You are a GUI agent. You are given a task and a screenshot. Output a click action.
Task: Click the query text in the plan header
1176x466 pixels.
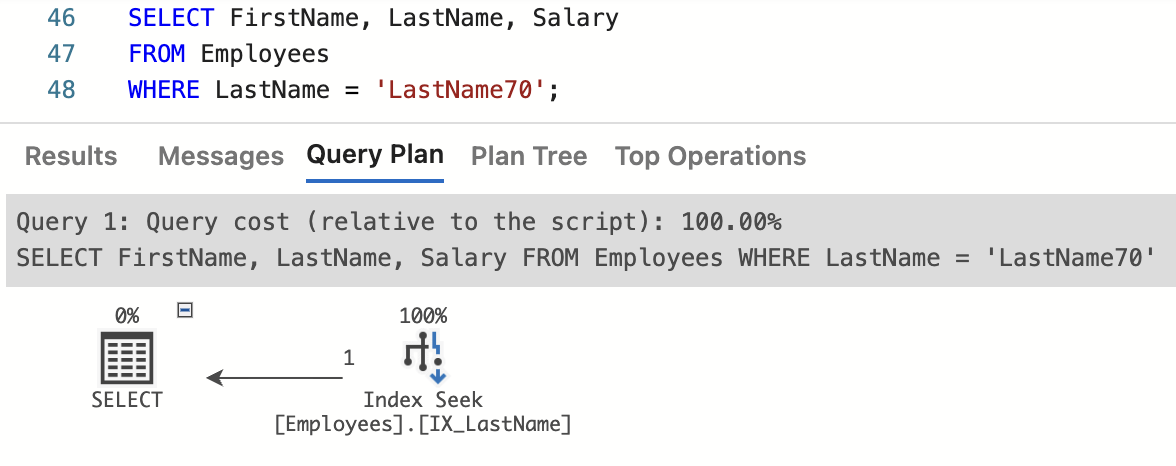pyautogui.click(x=586, y=257)
